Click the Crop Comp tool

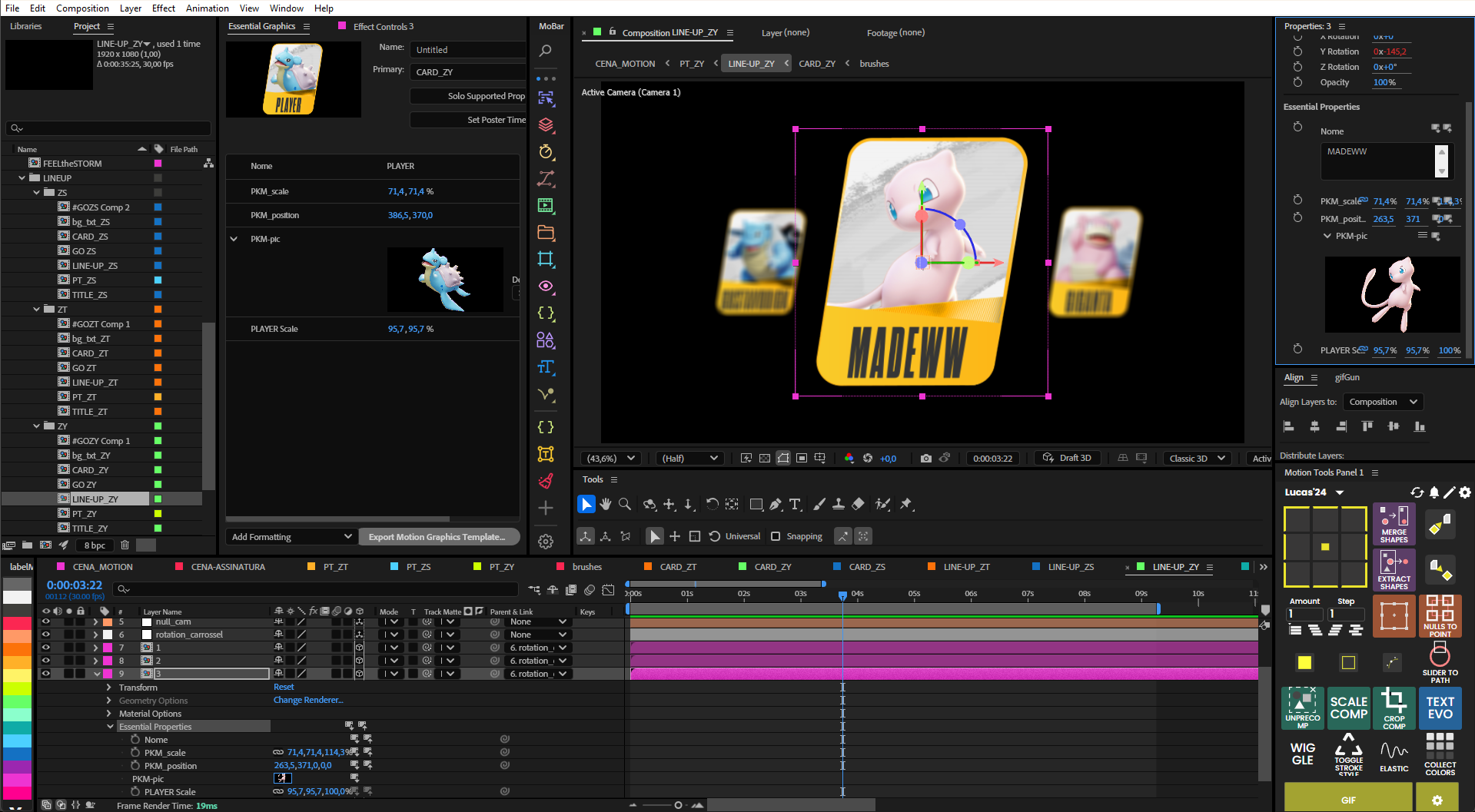click(1394, 708)
